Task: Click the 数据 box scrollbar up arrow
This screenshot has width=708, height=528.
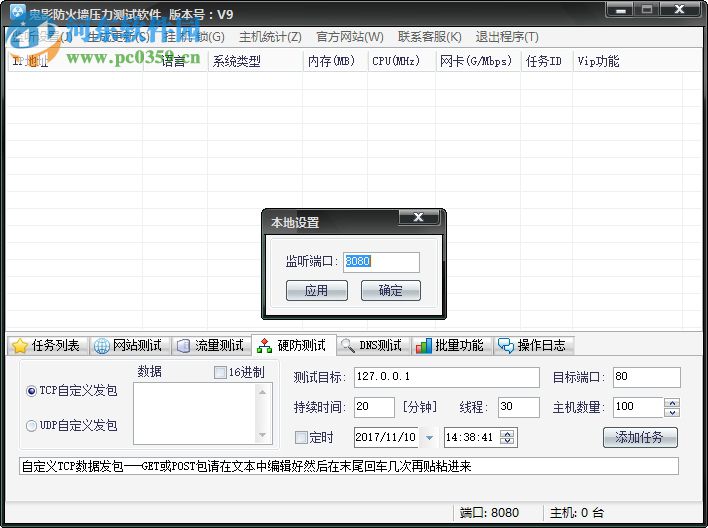Action: pos(262,392)
